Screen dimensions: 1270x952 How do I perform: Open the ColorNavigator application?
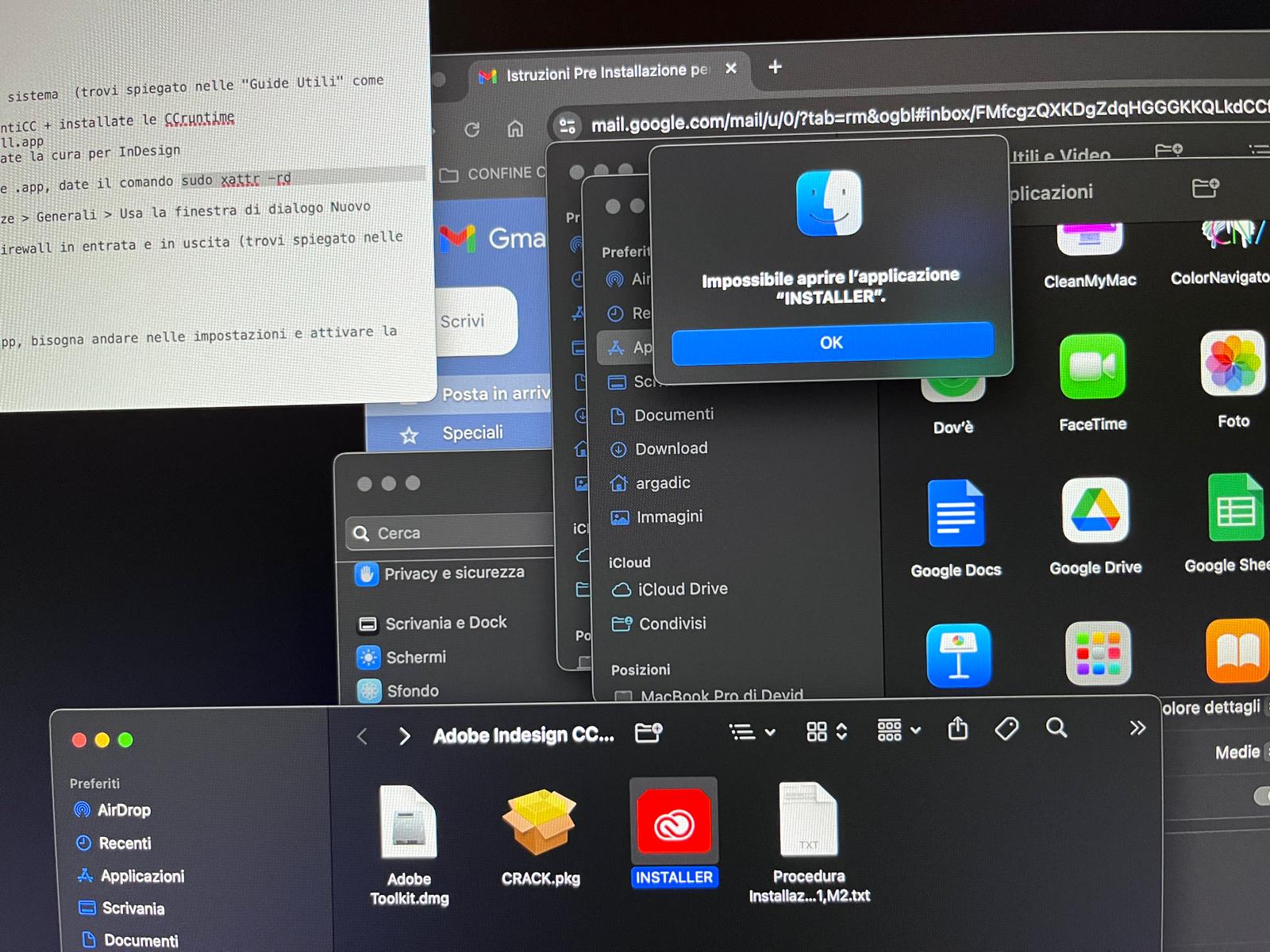coord(1233,234)
